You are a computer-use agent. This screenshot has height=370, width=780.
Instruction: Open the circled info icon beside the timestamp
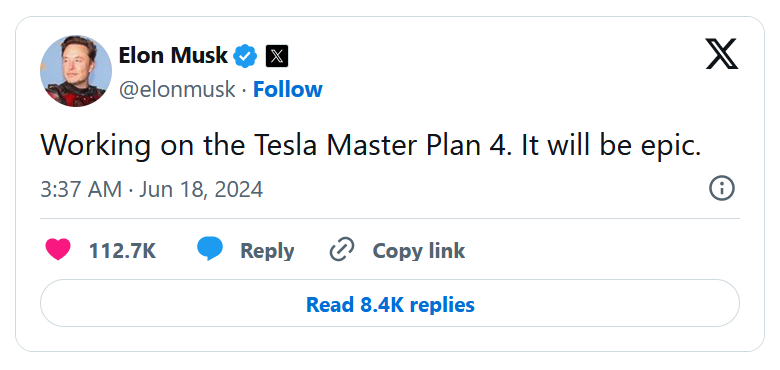pyautogui.click(x=722, y=189)
